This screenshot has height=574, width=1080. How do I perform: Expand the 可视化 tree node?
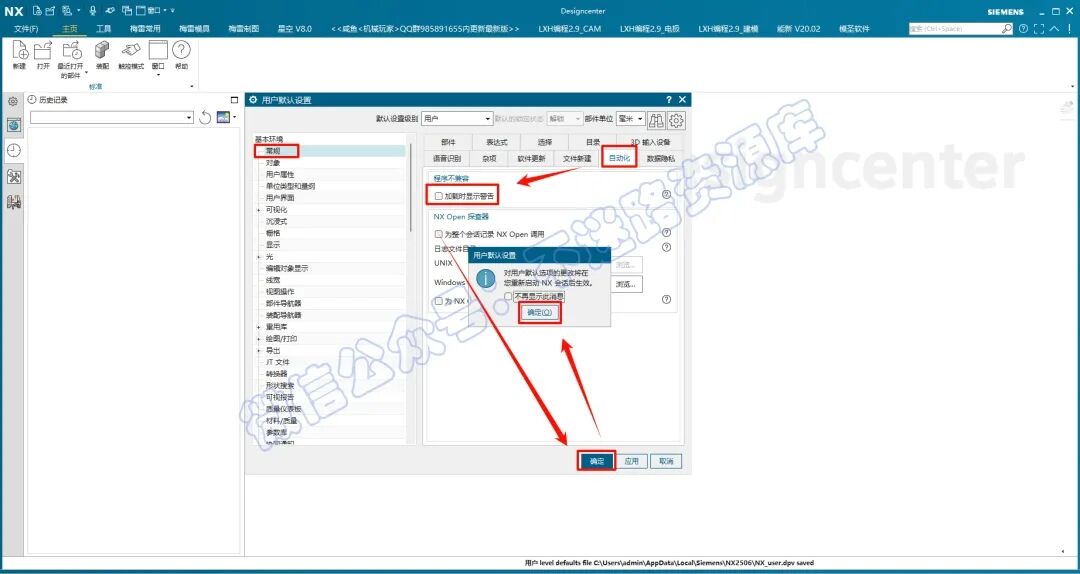click(258, 209)
